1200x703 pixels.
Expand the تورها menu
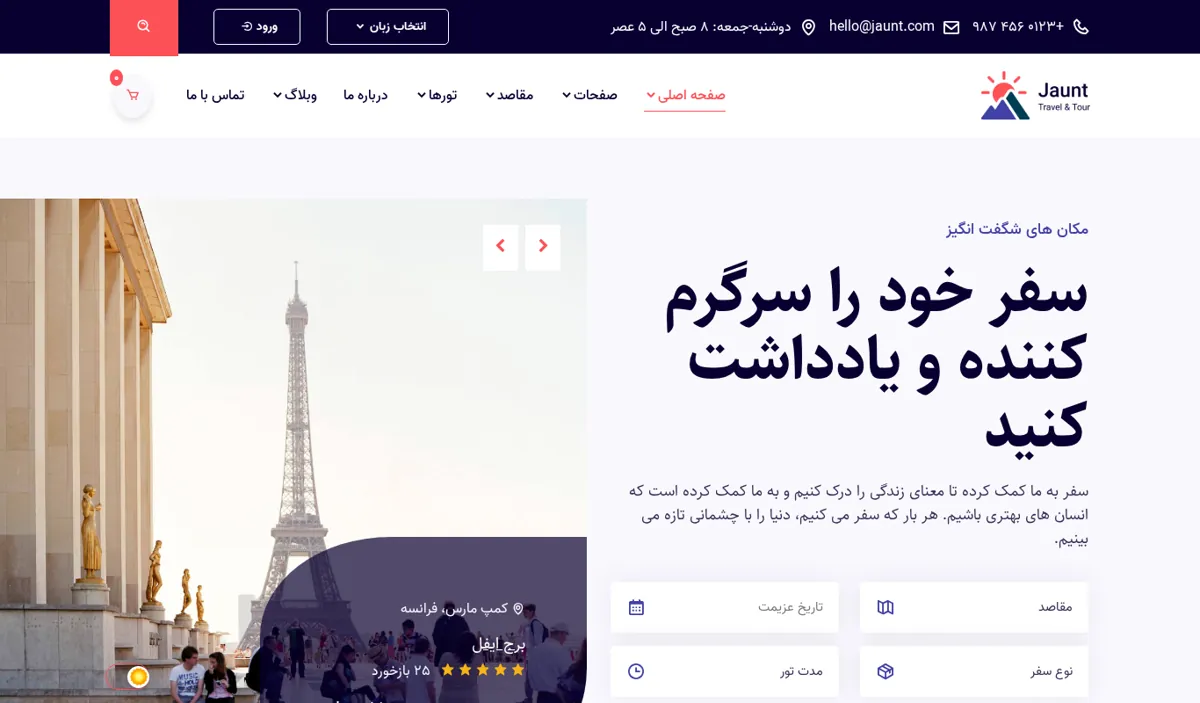(437, 95)
